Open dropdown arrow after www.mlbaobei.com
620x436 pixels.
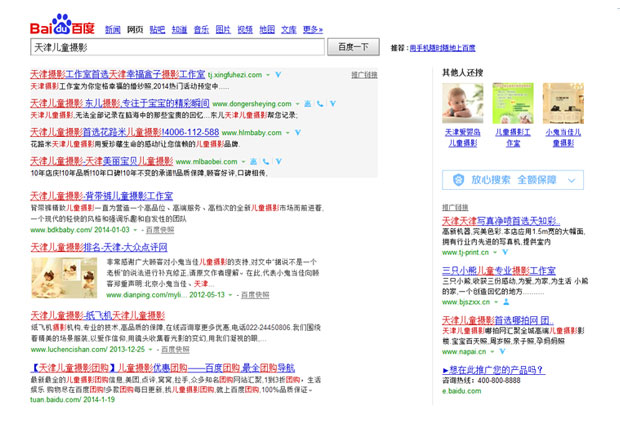[x=243, y=162]
